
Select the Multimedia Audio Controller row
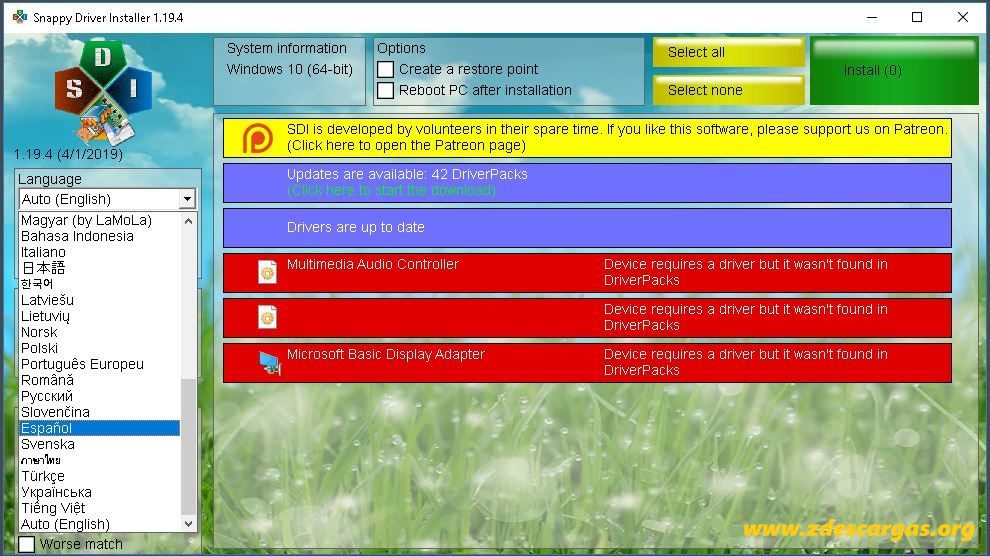point(587,273)
